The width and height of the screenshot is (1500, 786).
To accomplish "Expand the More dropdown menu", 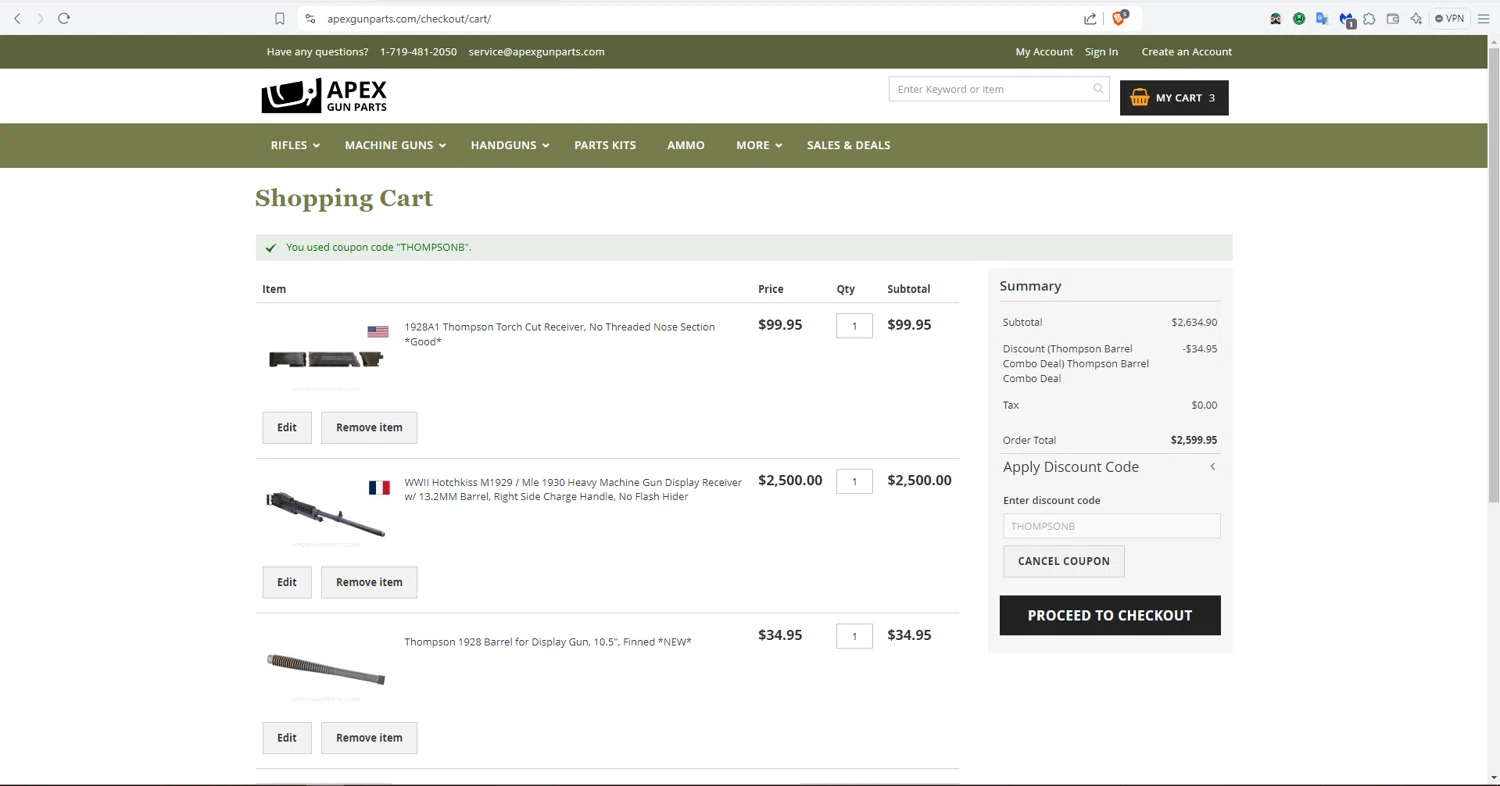I will (759, 145).
